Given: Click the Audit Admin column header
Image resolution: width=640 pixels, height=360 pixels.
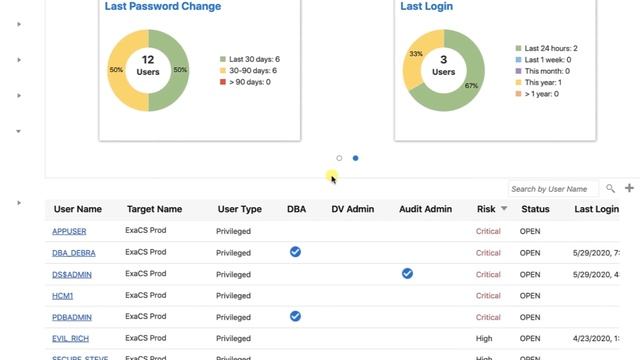Looking at the screenshot, I should click(x=425, y=209).
